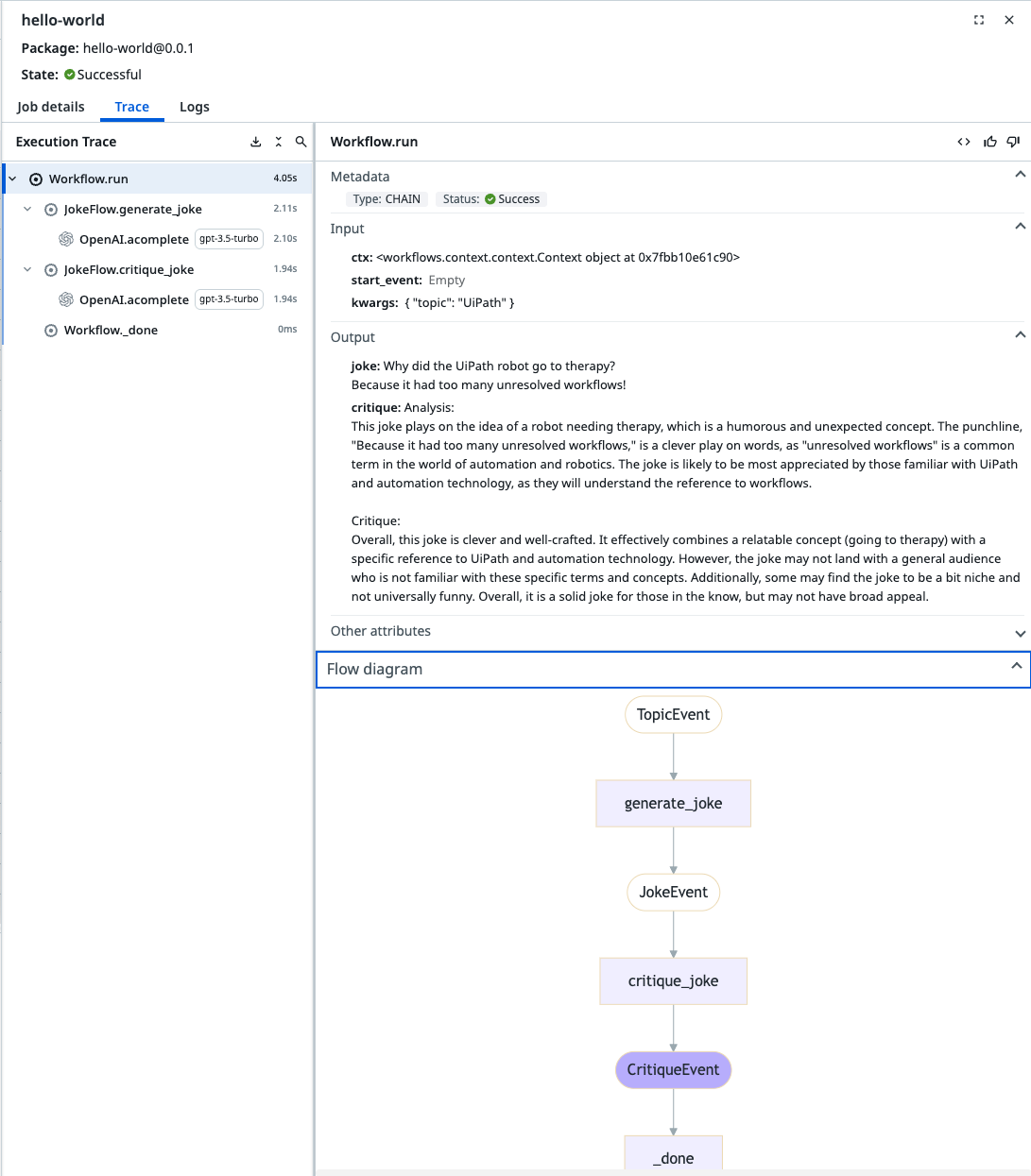Screen dimensions: 1031x1176
Task: Show raw code view icon
Action: [964, 142]
